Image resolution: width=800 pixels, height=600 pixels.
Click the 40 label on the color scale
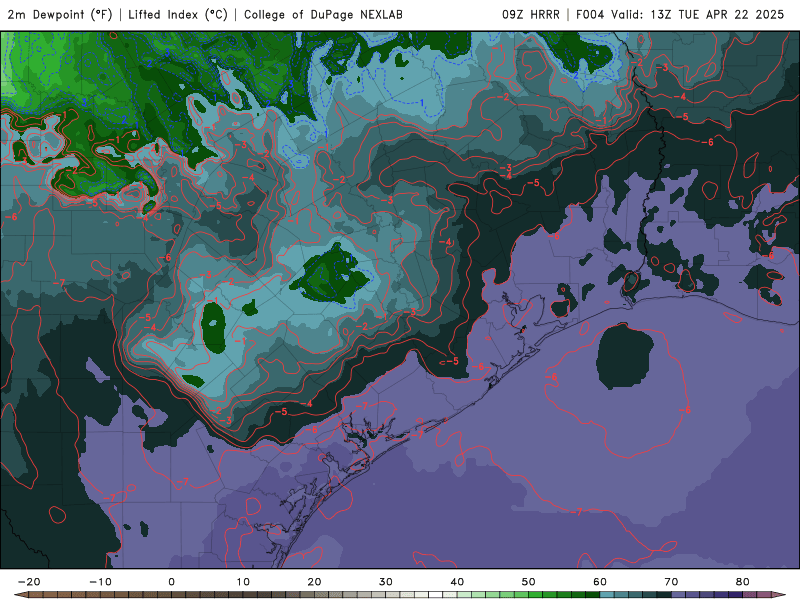click(x=457, y=582)
